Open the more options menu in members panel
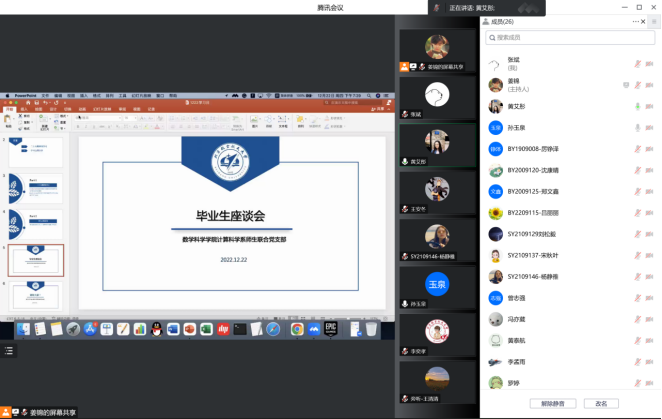The height and width of the screenshot is (419, 662). [x=634, y=21]
